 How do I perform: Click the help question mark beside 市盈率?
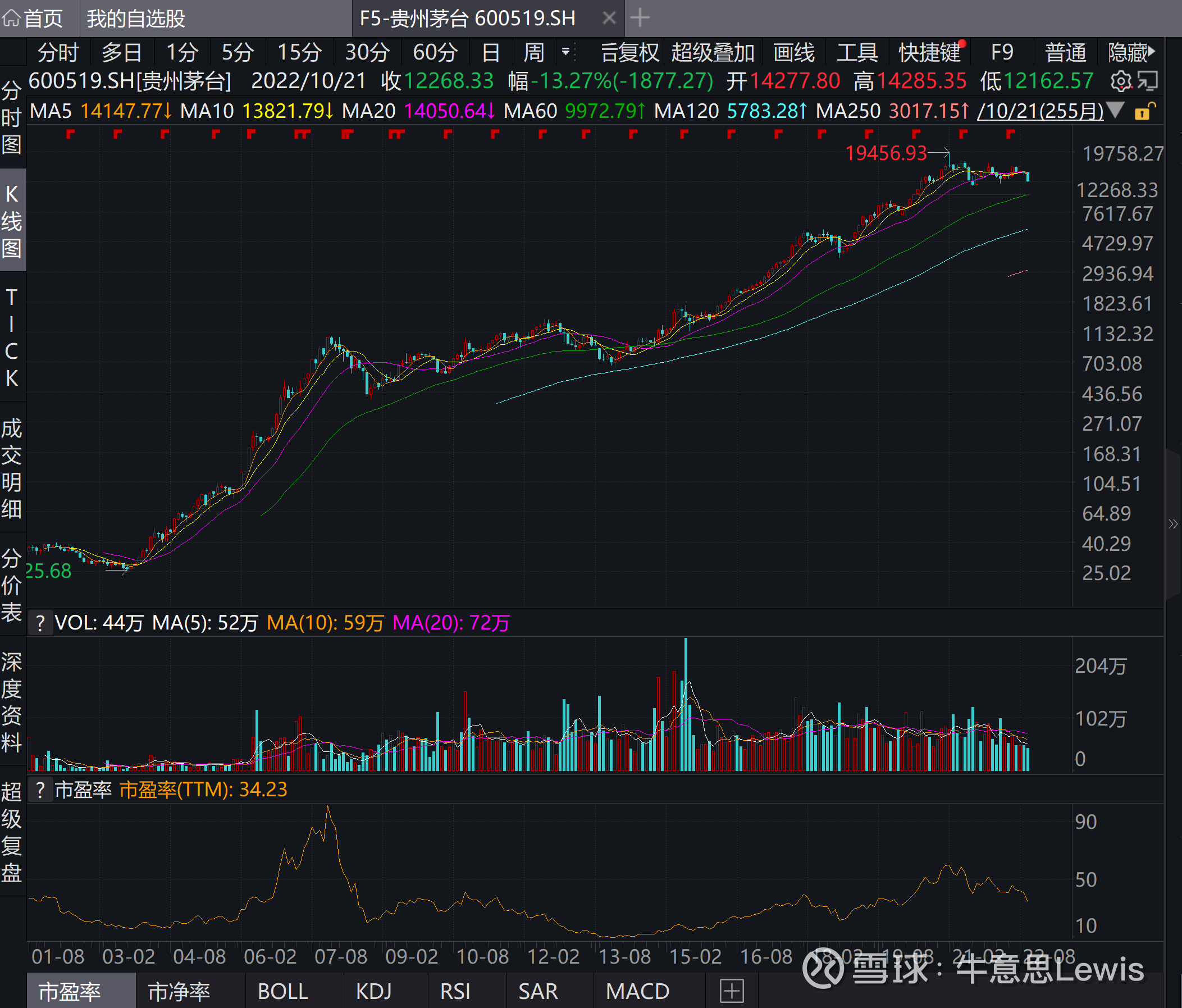(x=40, y=790)
